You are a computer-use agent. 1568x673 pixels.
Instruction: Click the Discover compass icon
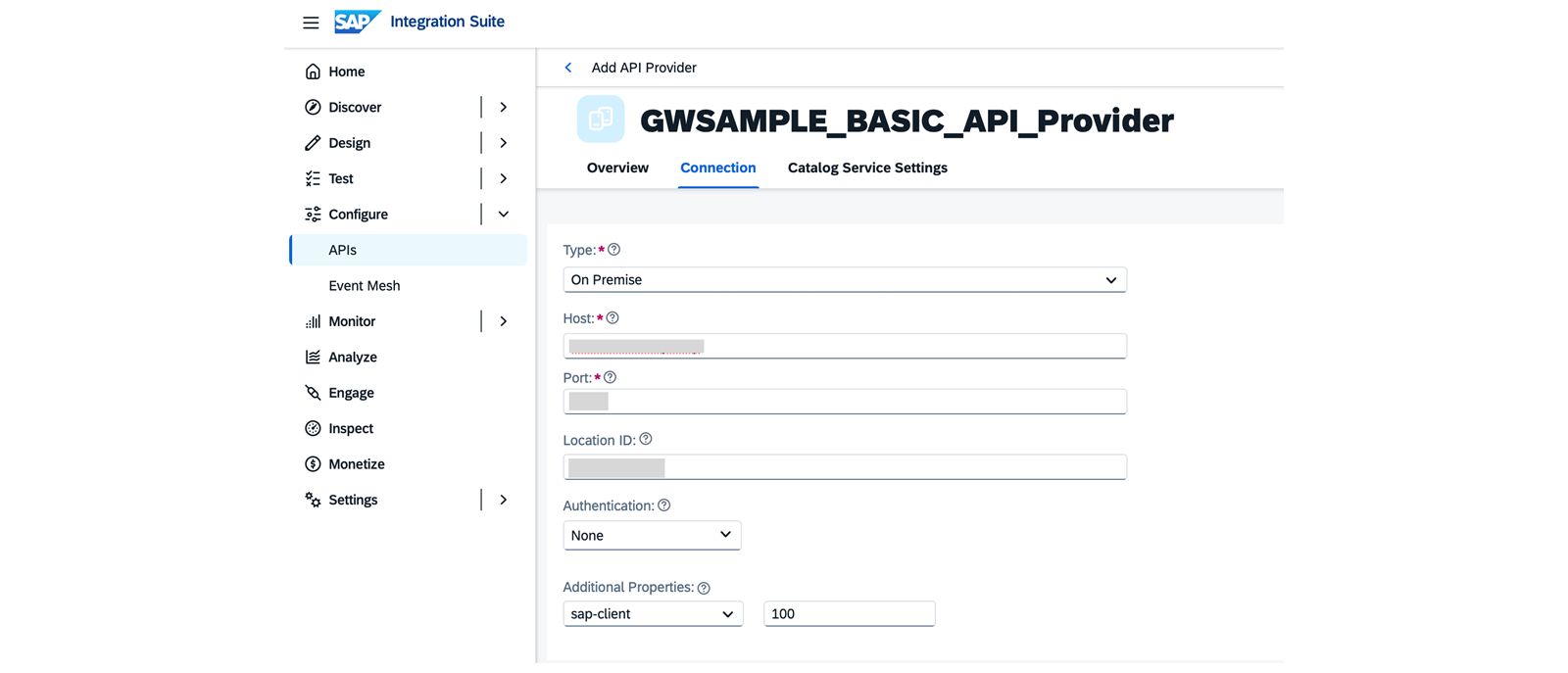[x=313, y=107]
